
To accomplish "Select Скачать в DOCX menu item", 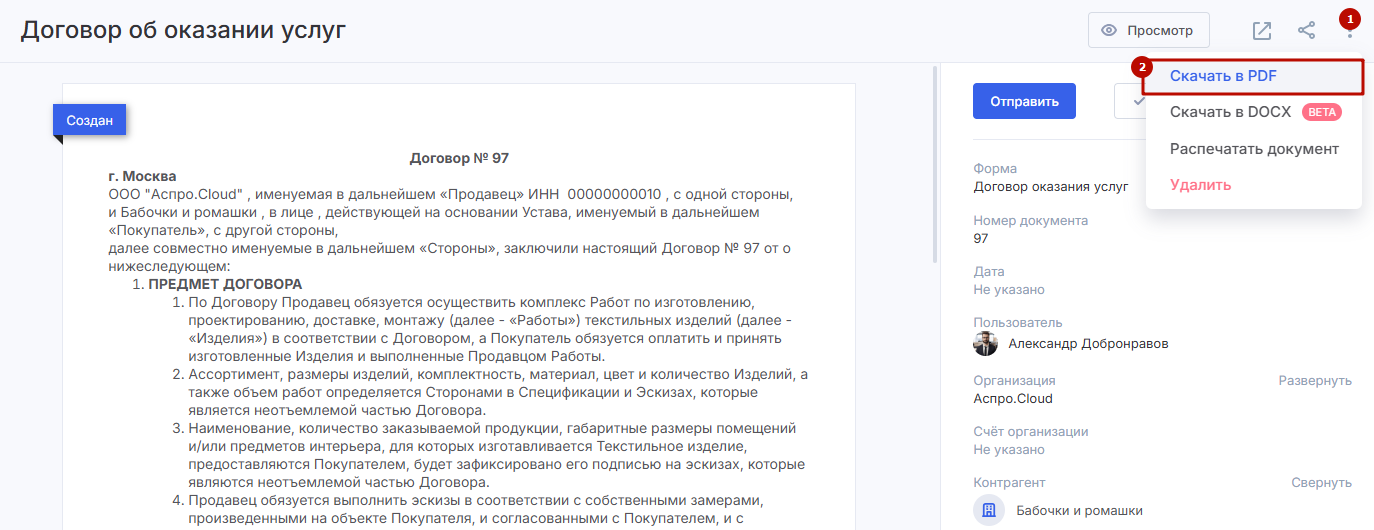I will click(x=1253, y=112).
